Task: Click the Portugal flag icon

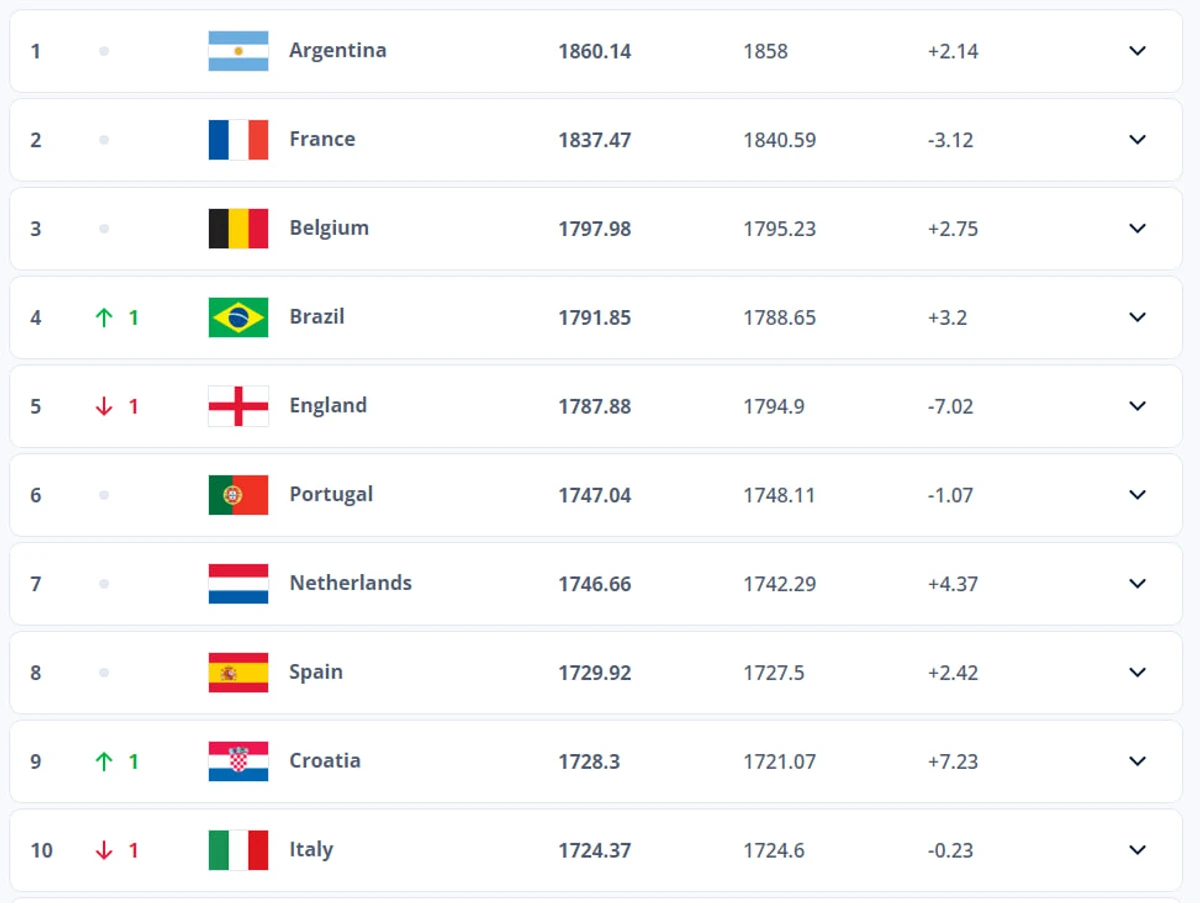Action: coord(238,495)
